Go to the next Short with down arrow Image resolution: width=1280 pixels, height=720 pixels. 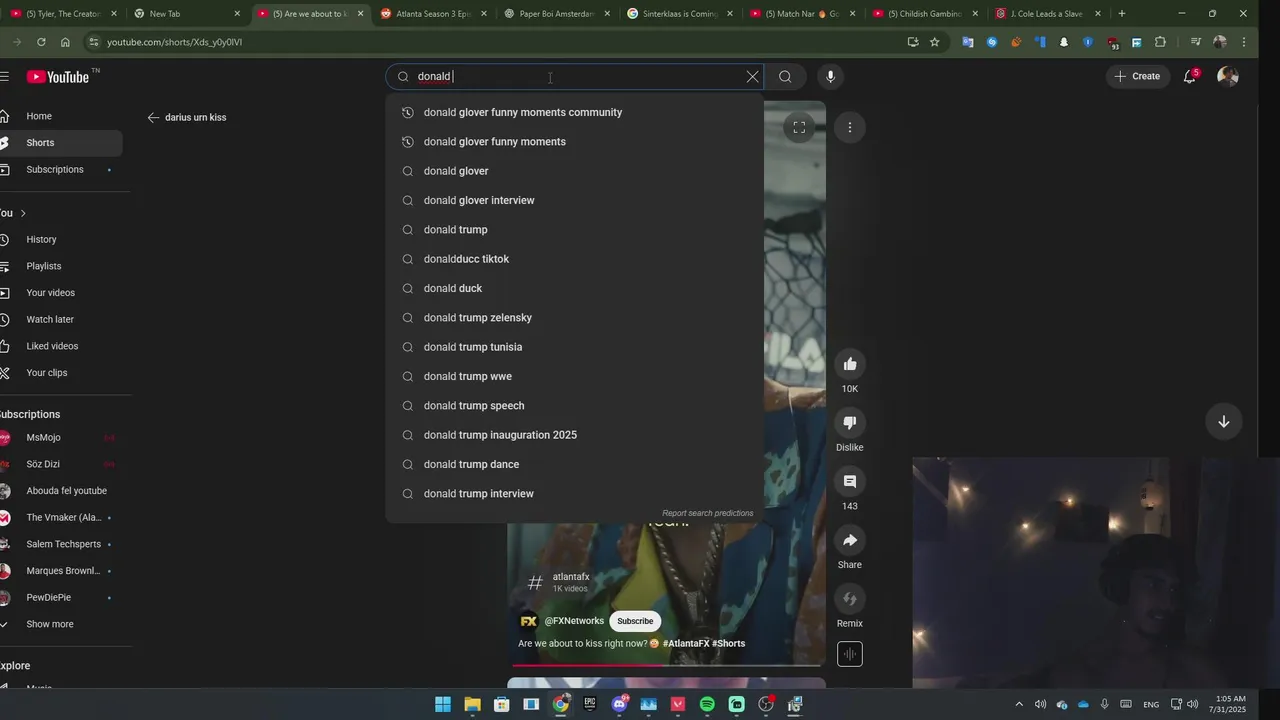pyautogui.click(x=1223, y=421)
